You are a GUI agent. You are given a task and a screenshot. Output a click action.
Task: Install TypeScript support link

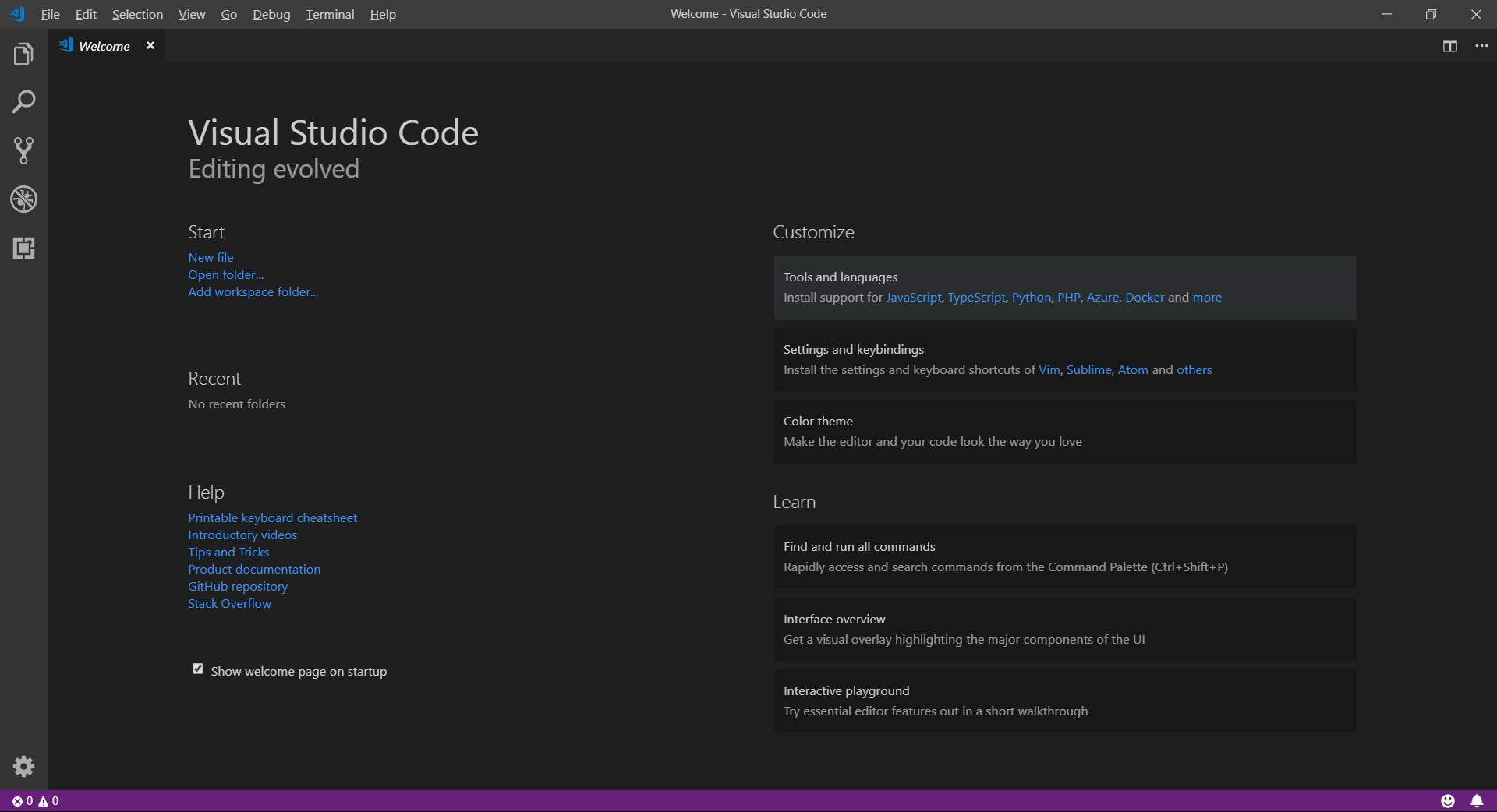click(977, 297)
